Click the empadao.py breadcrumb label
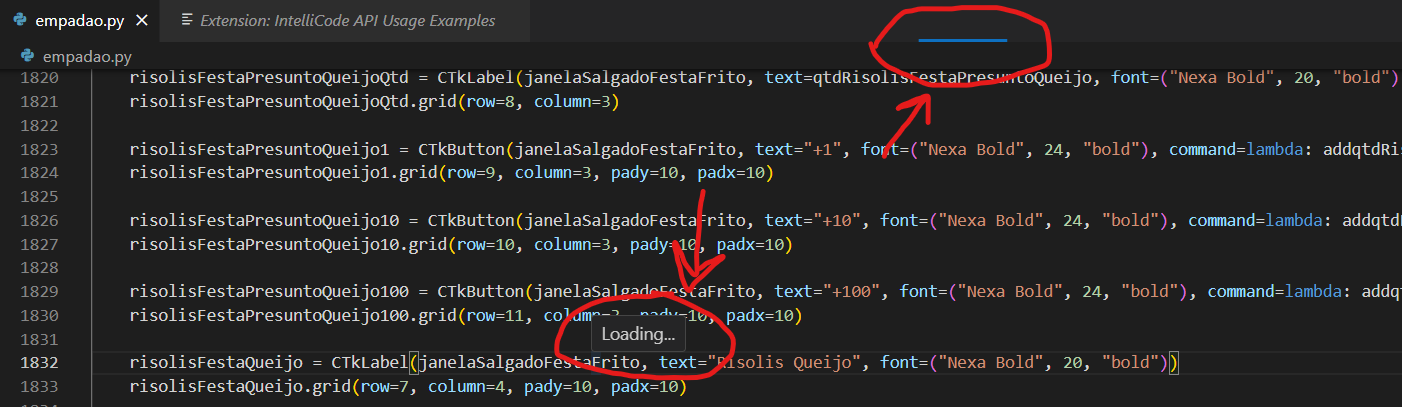This screenshot has height=407, width=1402. (x=88, y=57)
